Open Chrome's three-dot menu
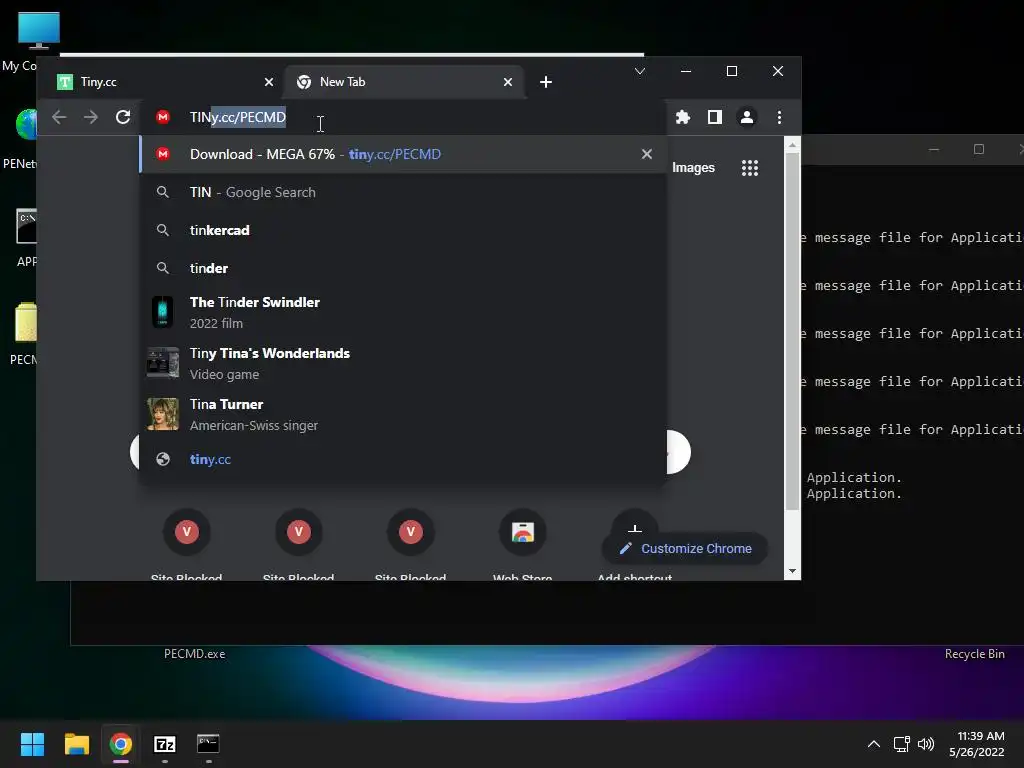Screen dimensions: 1024x768 [x=779, y=117]
